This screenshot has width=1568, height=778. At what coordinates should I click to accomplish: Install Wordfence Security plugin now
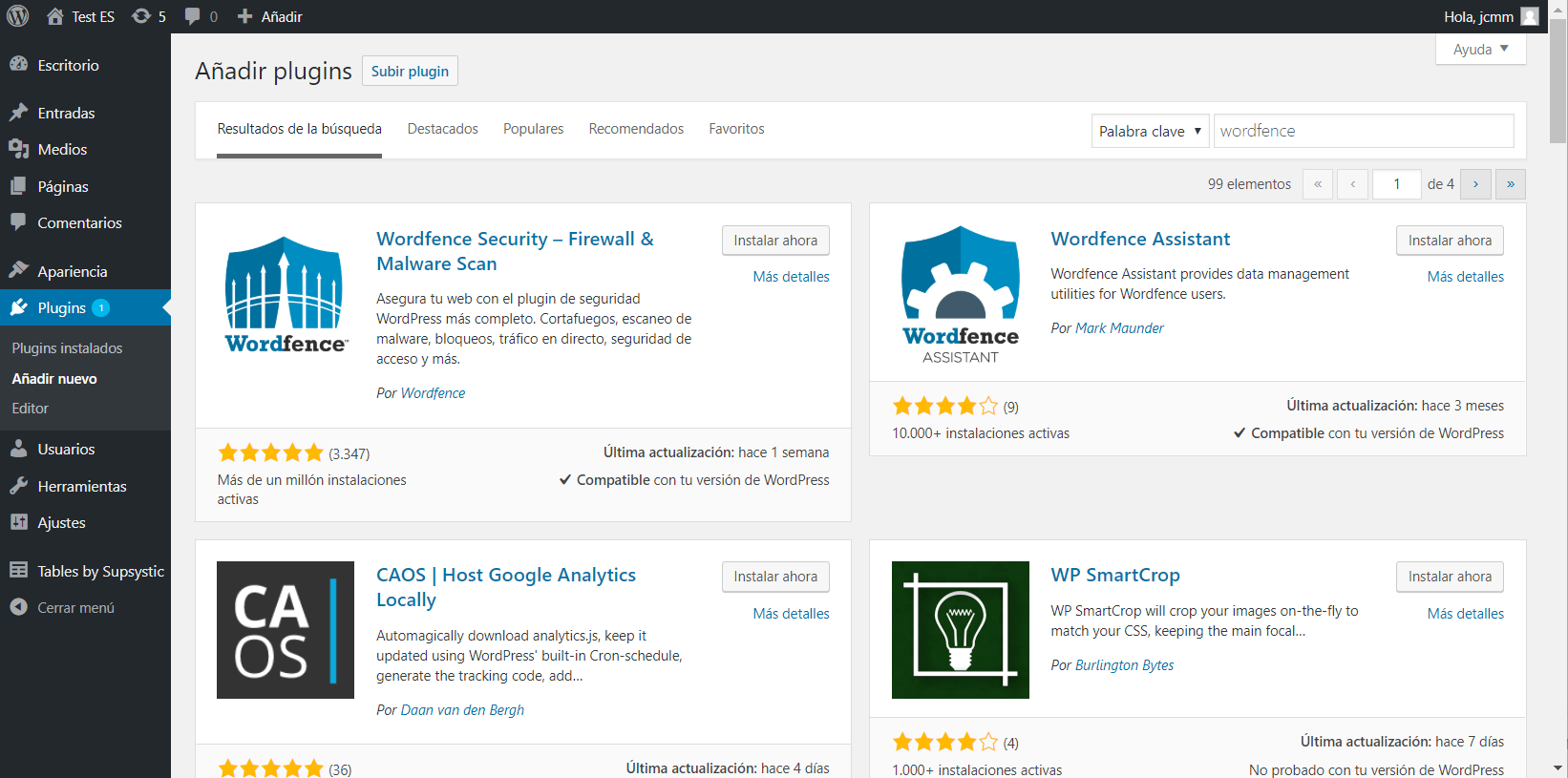[x=775, y=241]
